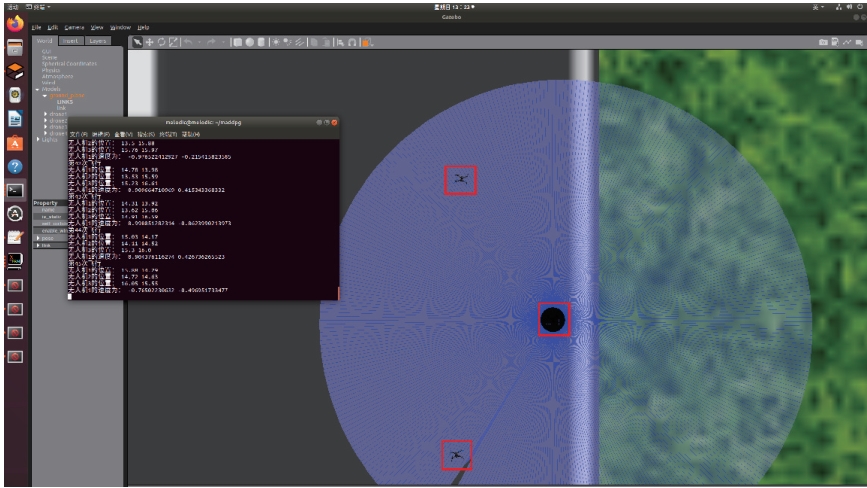Open the Help icon in dock

pos(15,166)
